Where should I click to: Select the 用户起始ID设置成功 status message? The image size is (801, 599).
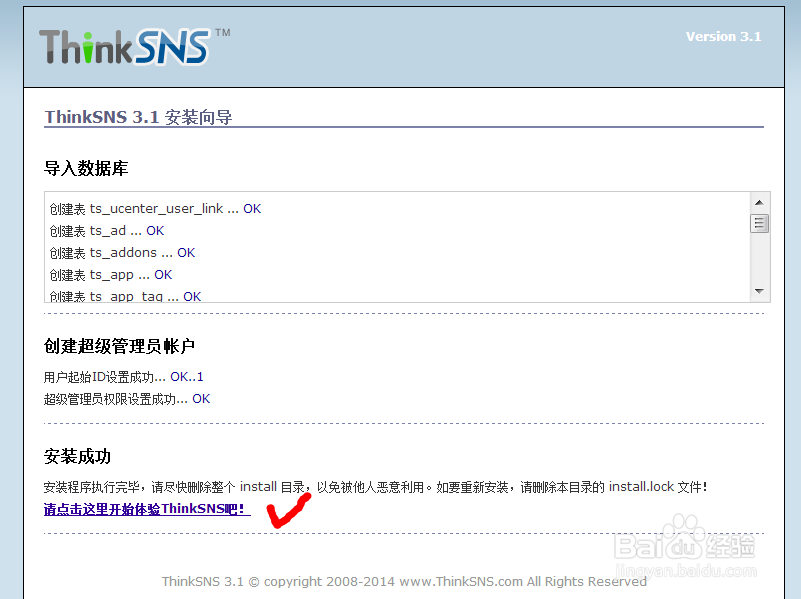(120, 376)
